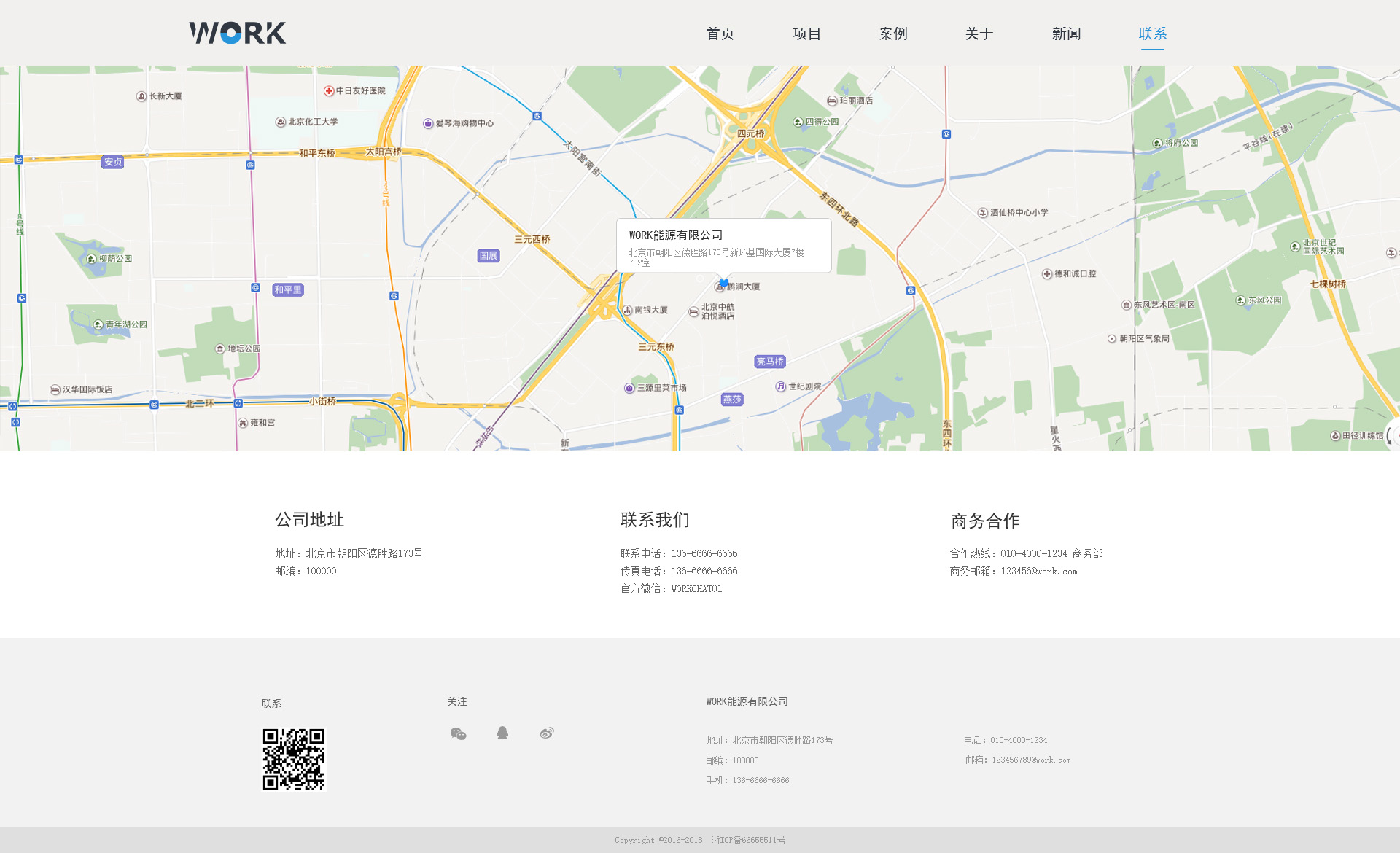This screenshot has width=1400, height=853.
Task: Click the blue location marker on map
Action: pos(723,282)
